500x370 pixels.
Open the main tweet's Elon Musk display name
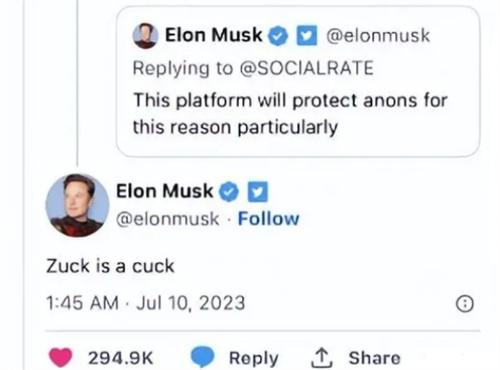[165, 191]
